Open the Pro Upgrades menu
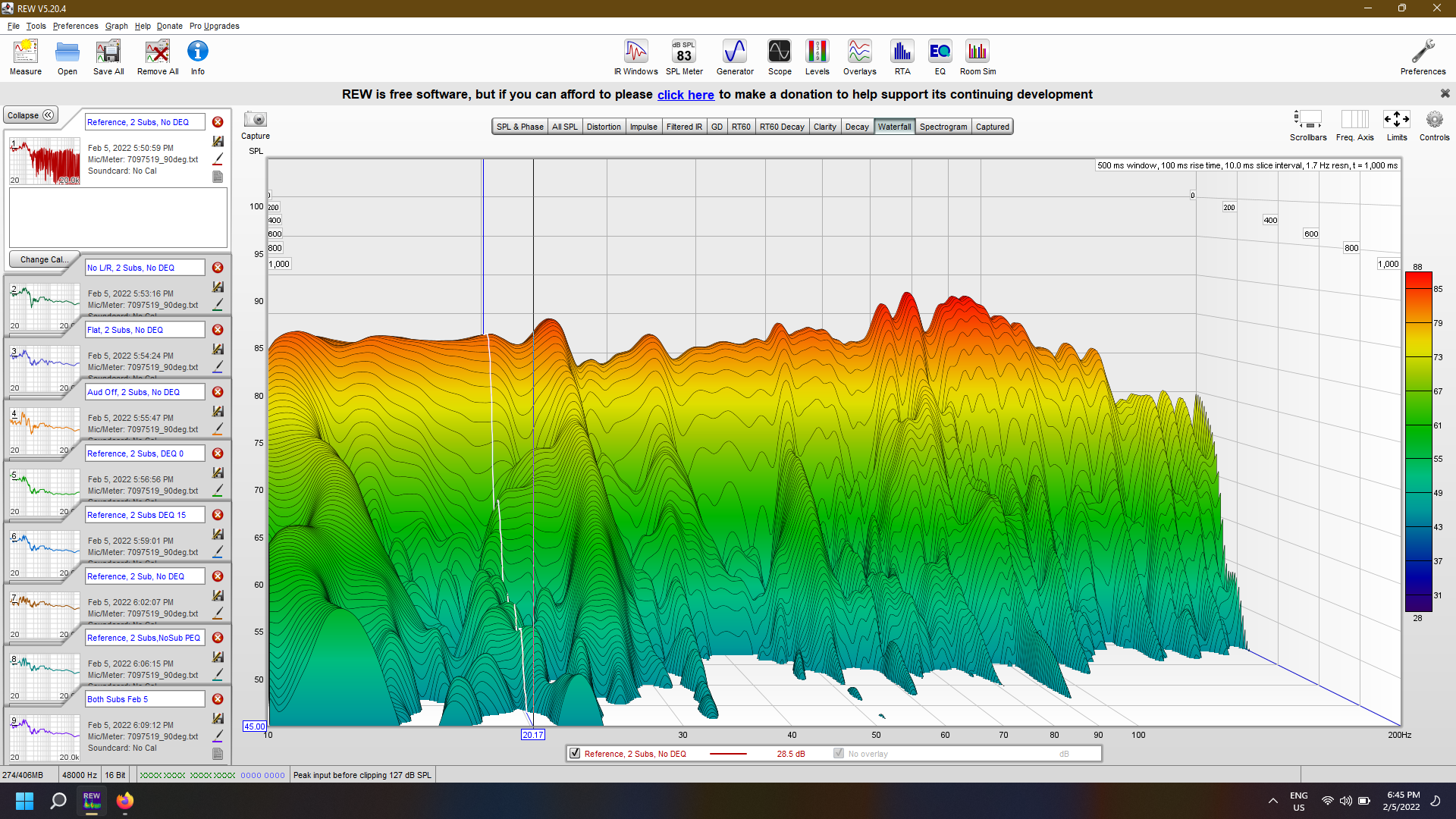This screenshot has height=819, width=1456. 215,26
